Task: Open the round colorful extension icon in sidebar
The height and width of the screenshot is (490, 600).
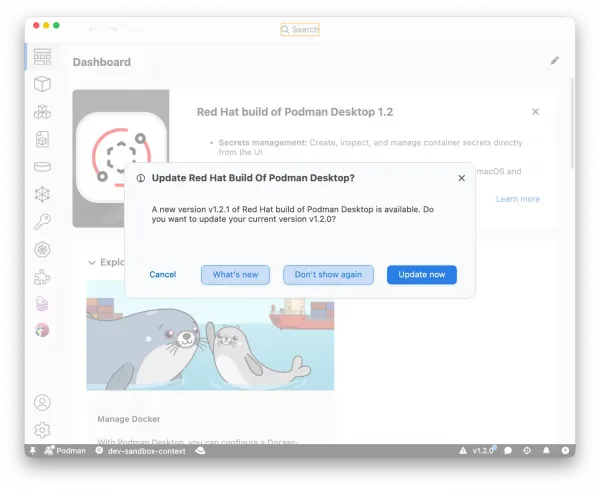Action: [42, 330]
